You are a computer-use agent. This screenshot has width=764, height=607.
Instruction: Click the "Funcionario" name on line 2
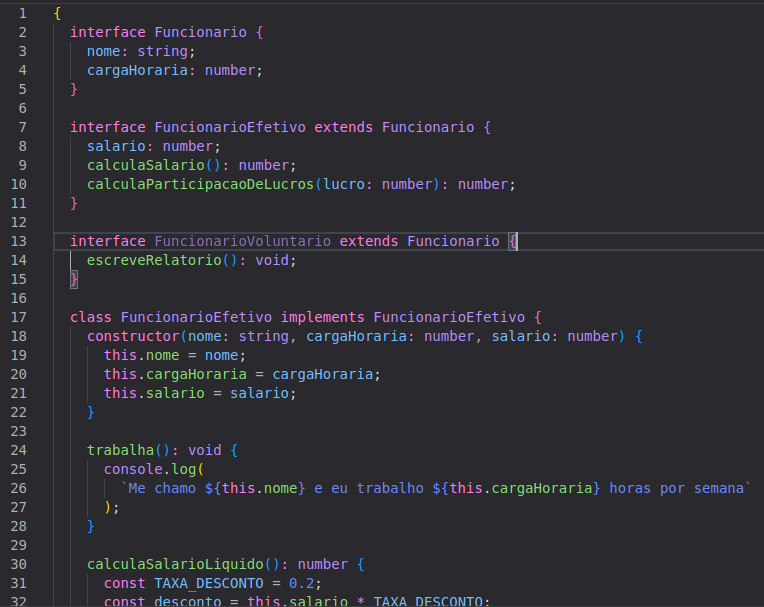tap(200, 32)
